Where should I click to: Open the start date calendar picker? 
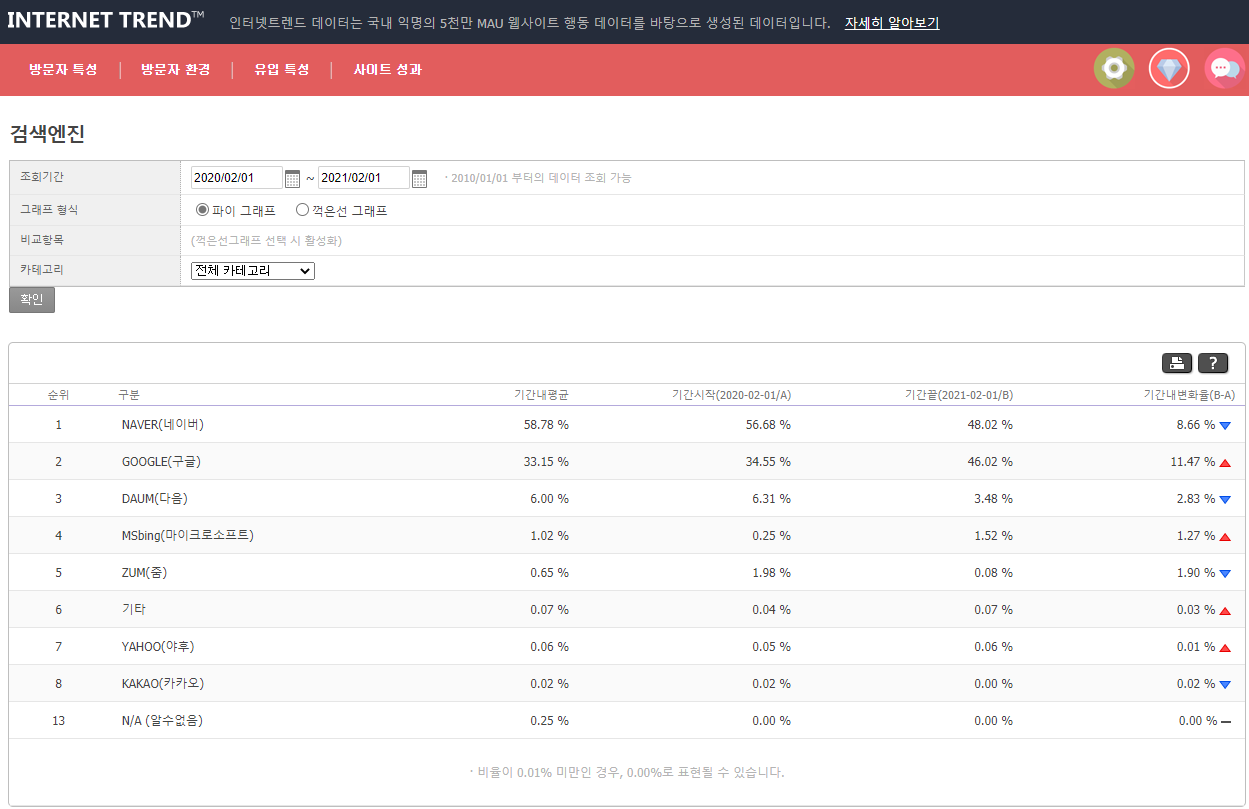pyautogui.click(x=292, y=177)
